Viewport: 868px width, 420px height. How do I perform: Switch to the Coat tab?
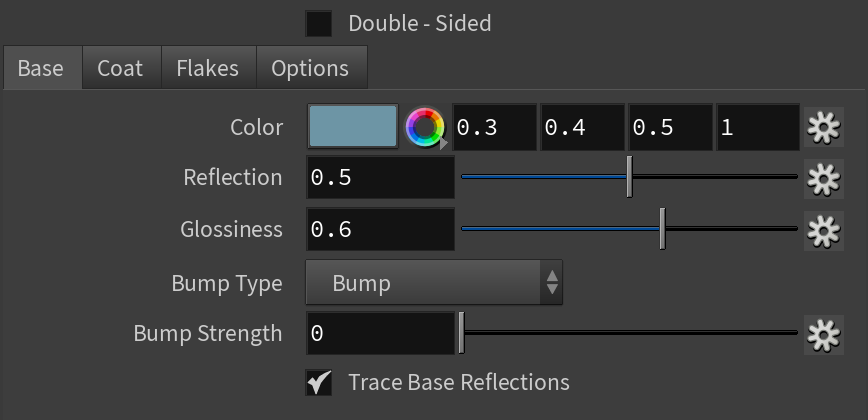120,68
